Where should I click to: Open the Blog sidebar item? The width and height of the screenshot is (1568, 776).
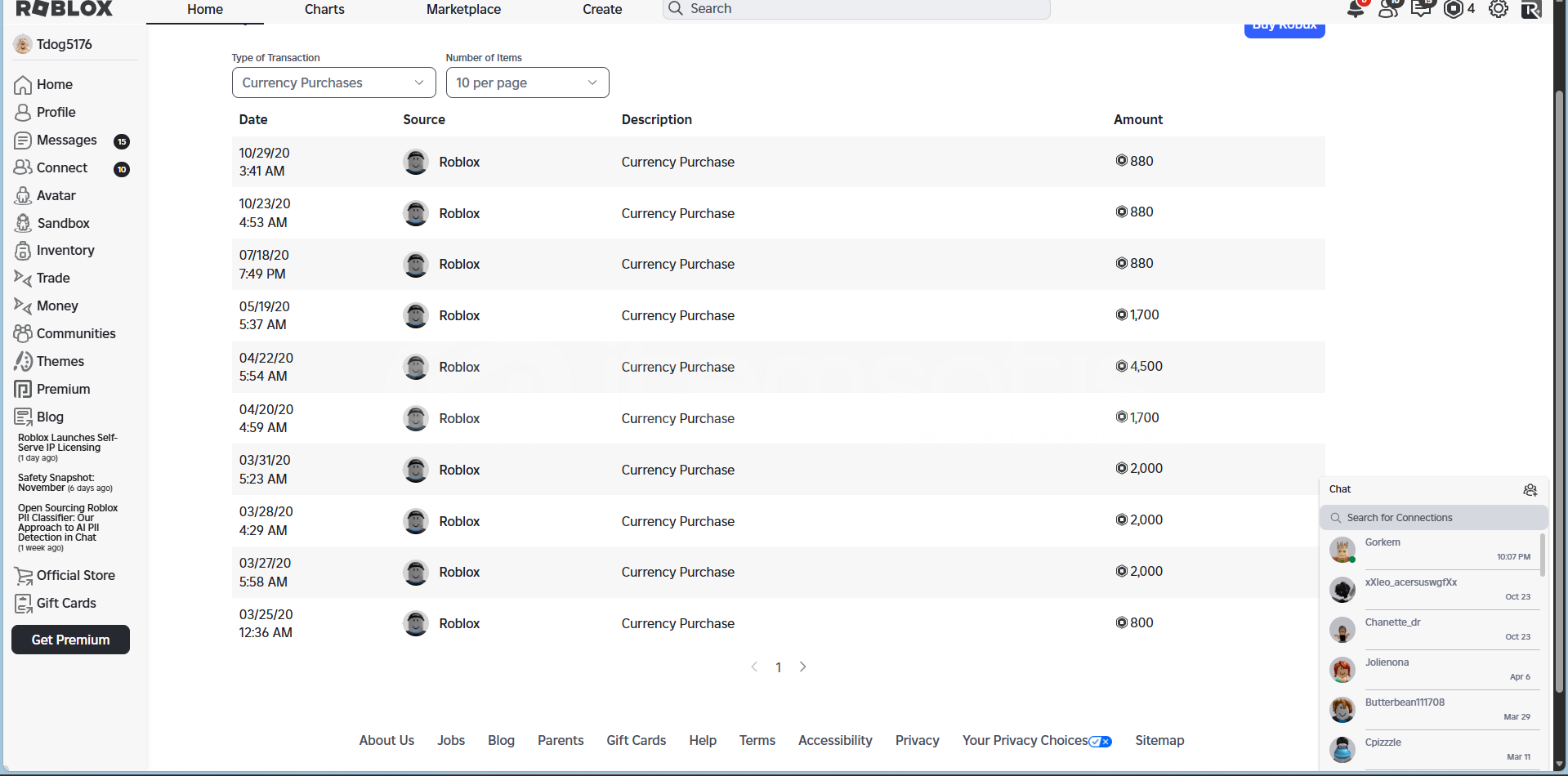coord(38,417)
